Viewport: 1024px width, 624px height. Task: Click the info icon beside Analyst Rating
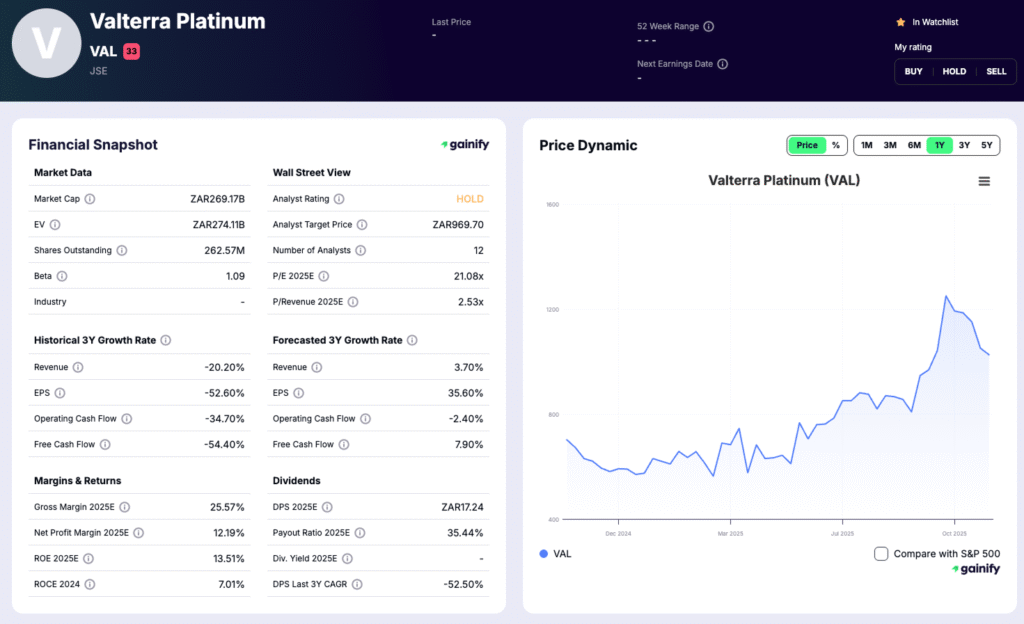point(339,199)
